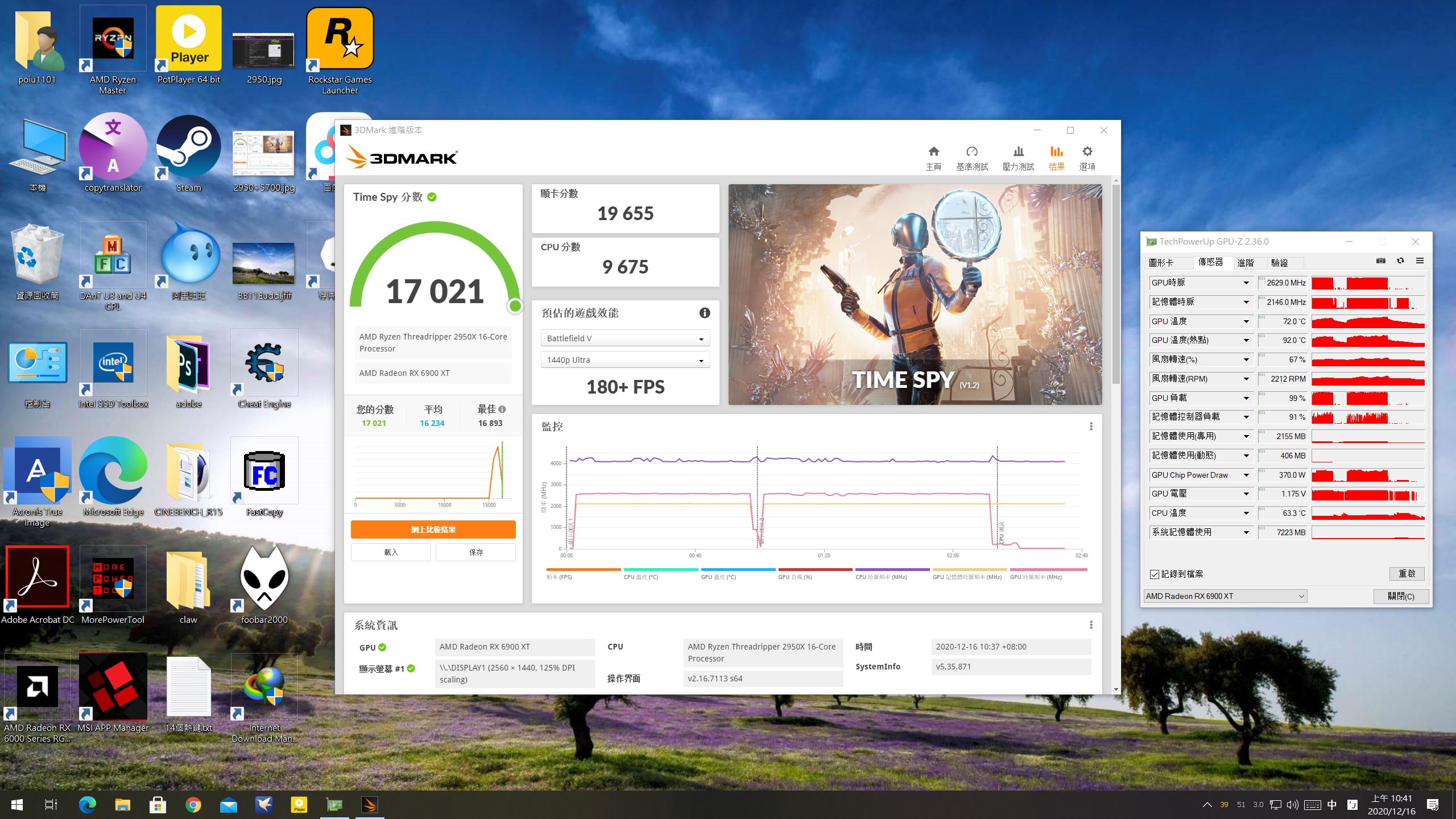The image size is (1456, 819).
Task: Expand fan speed (RPM) sensor dropdown
Action: point(1246,379)
